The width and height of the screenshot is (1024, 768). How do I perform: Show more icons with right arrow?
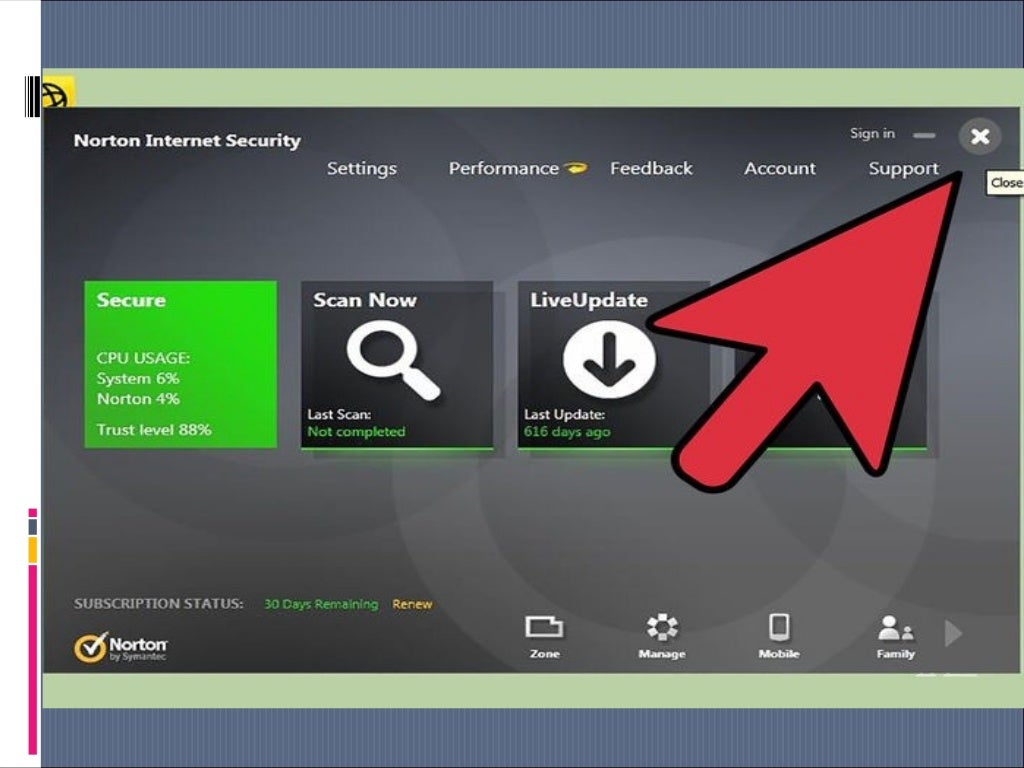pyautogui.click(x=953, y=633)
